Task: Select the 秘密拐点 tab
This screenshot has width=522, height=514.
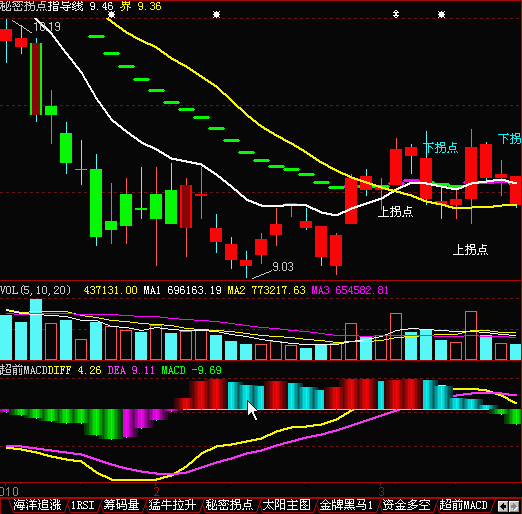Action: click(229, 505)
